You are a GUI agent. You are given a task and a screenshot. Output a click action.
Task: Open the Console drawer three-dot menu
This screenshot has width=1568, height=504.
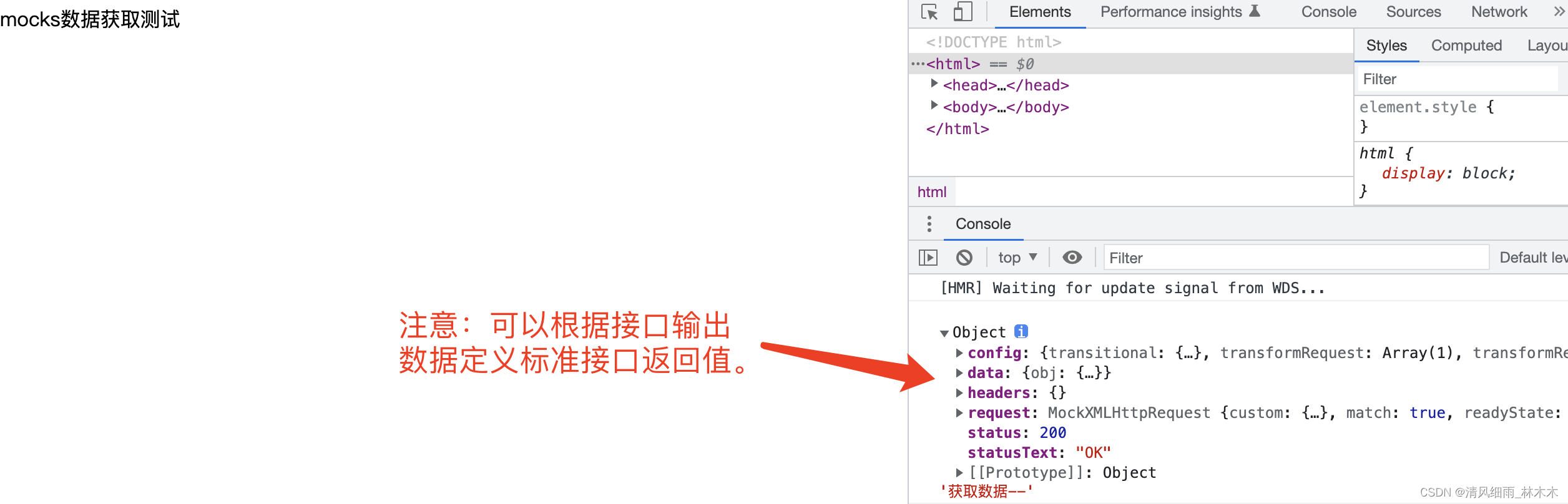929,224
